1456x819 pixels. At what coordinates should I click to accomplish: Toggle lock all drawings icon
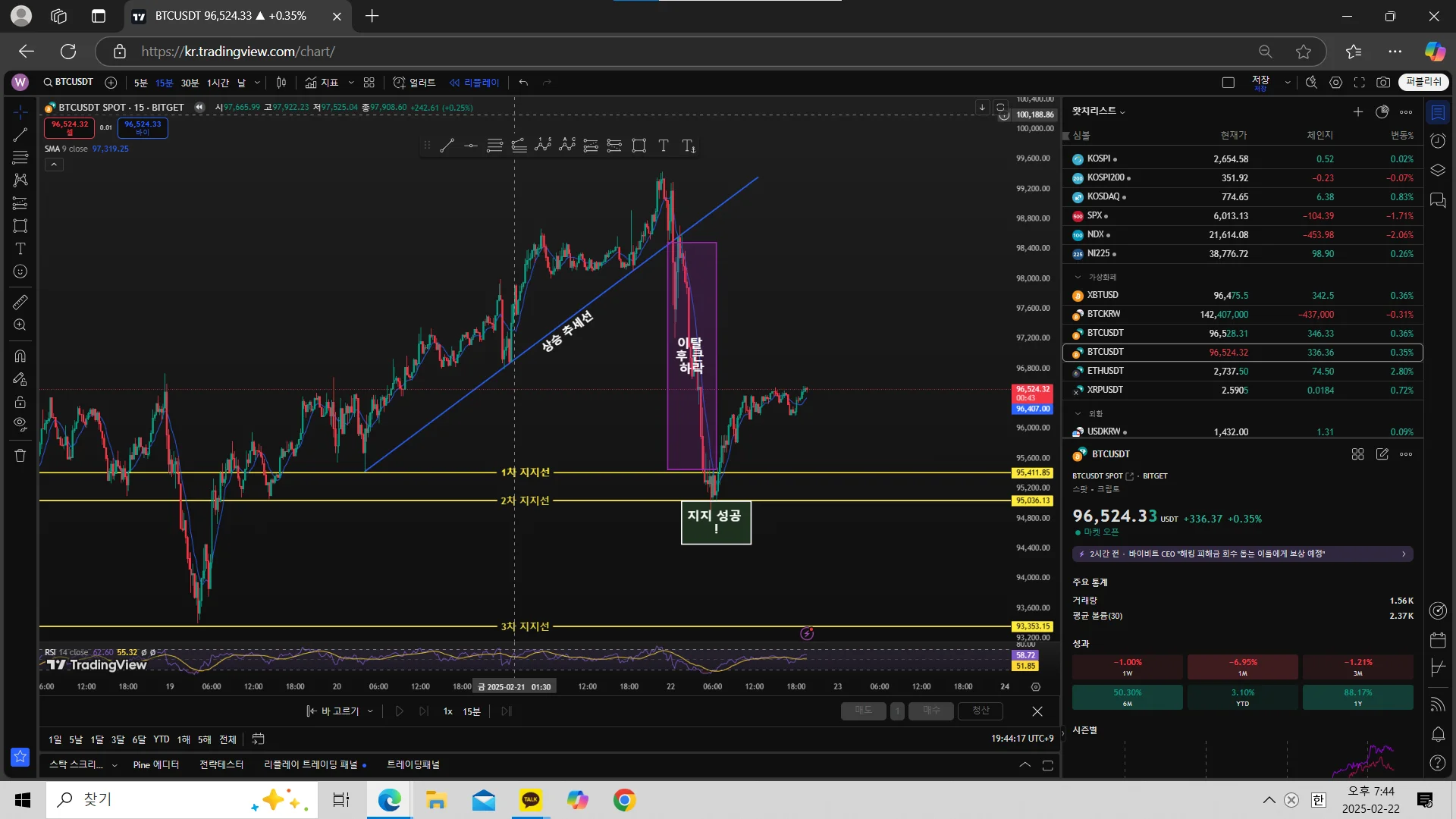pyautogui.click(x=20, y=402)
